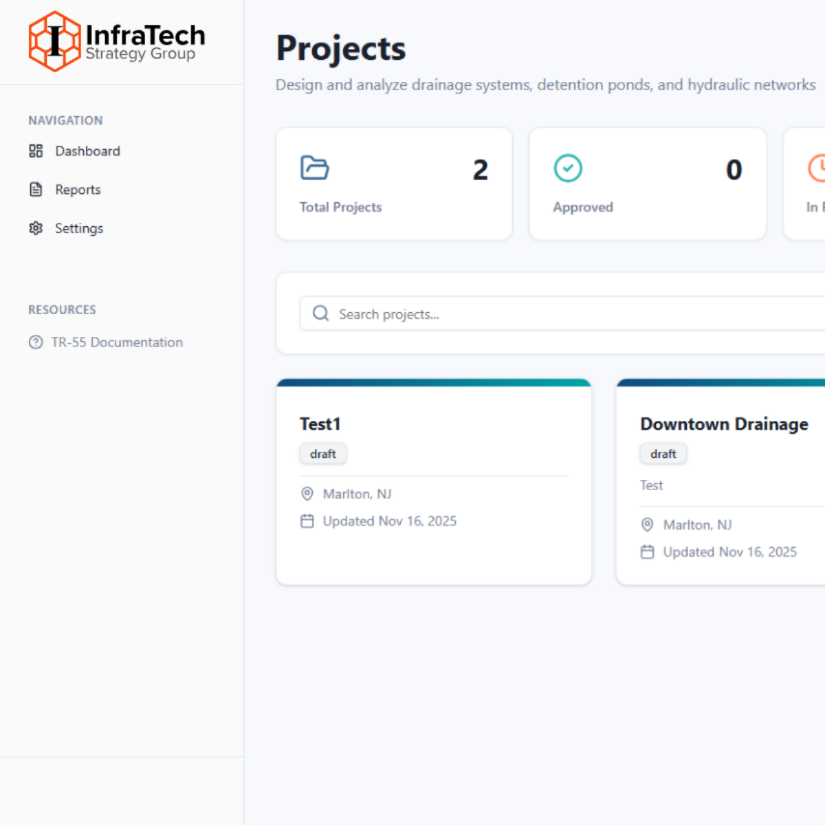Image resolution: width=825 pixels, height=825 pixels.
Task: Click the Reports document icon
Action: (x=36, y=190)
